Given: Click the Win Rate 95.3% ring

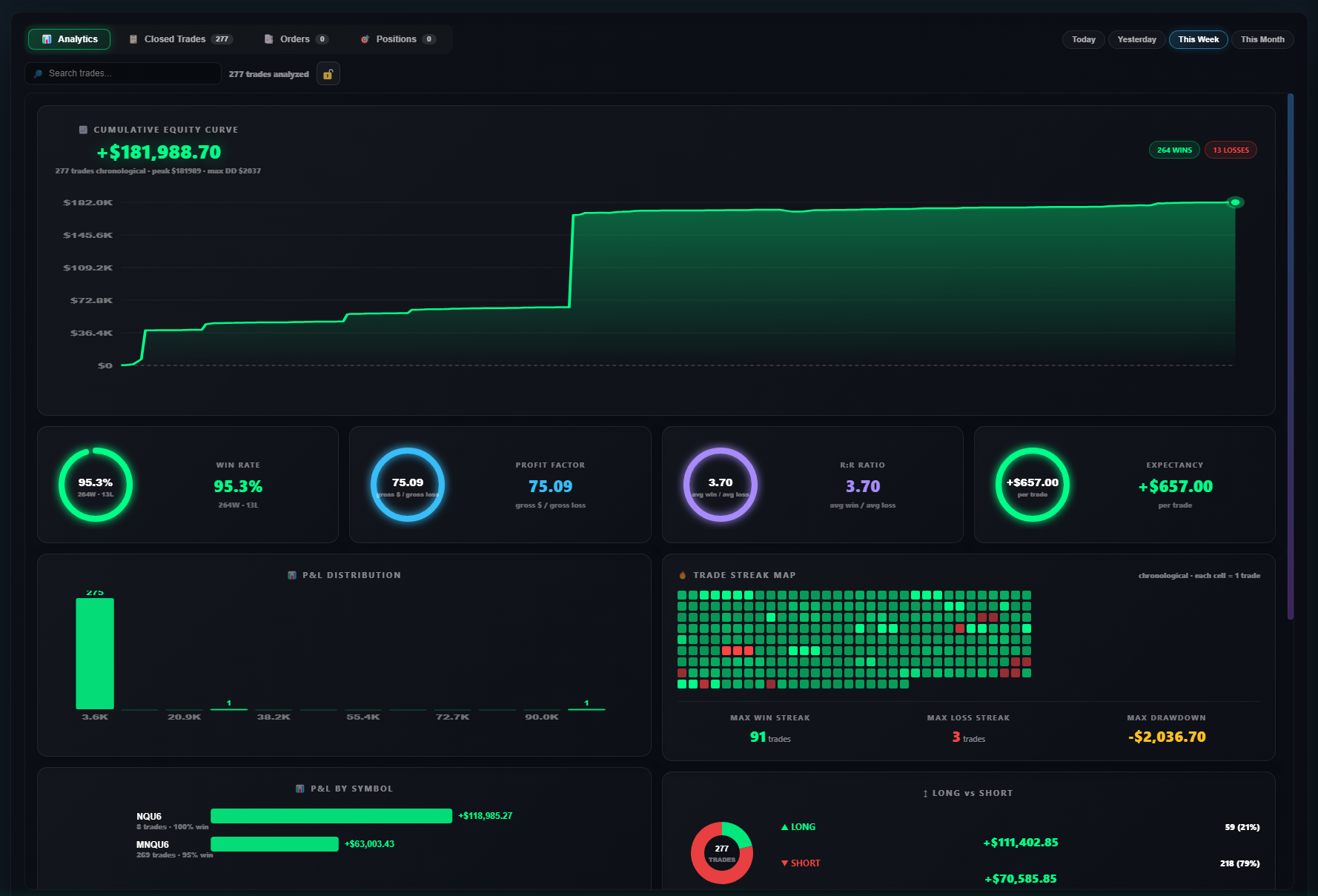Looking at the screenshot, I should (96, 485).
